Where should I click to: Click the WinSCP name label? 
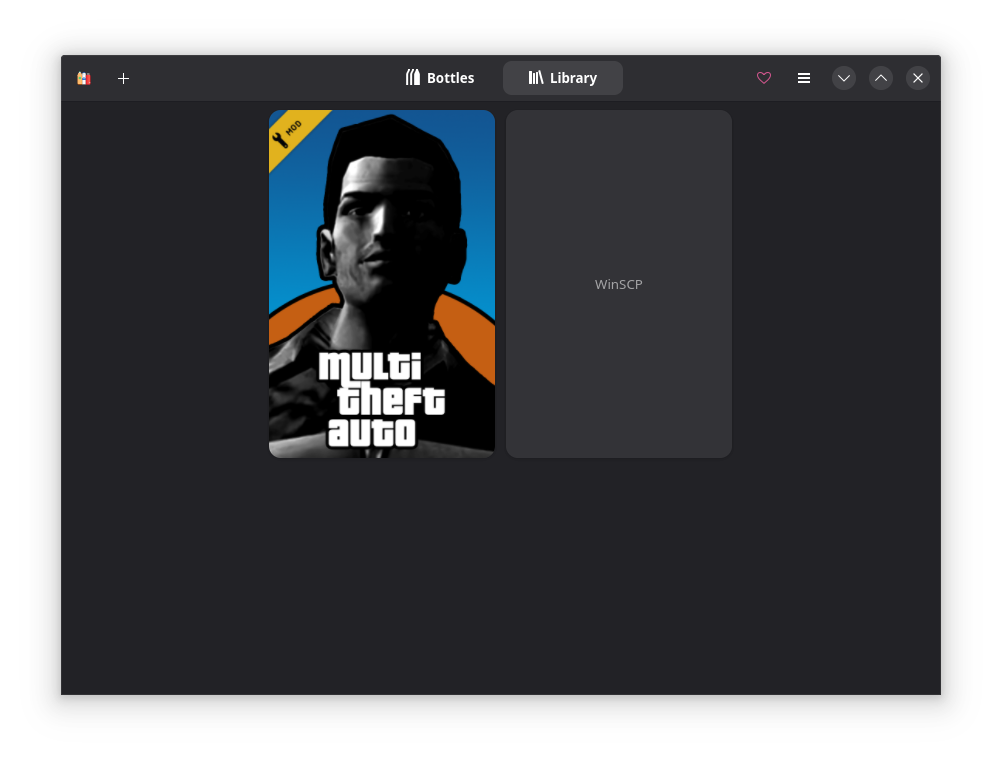click(x=619, y=285)
